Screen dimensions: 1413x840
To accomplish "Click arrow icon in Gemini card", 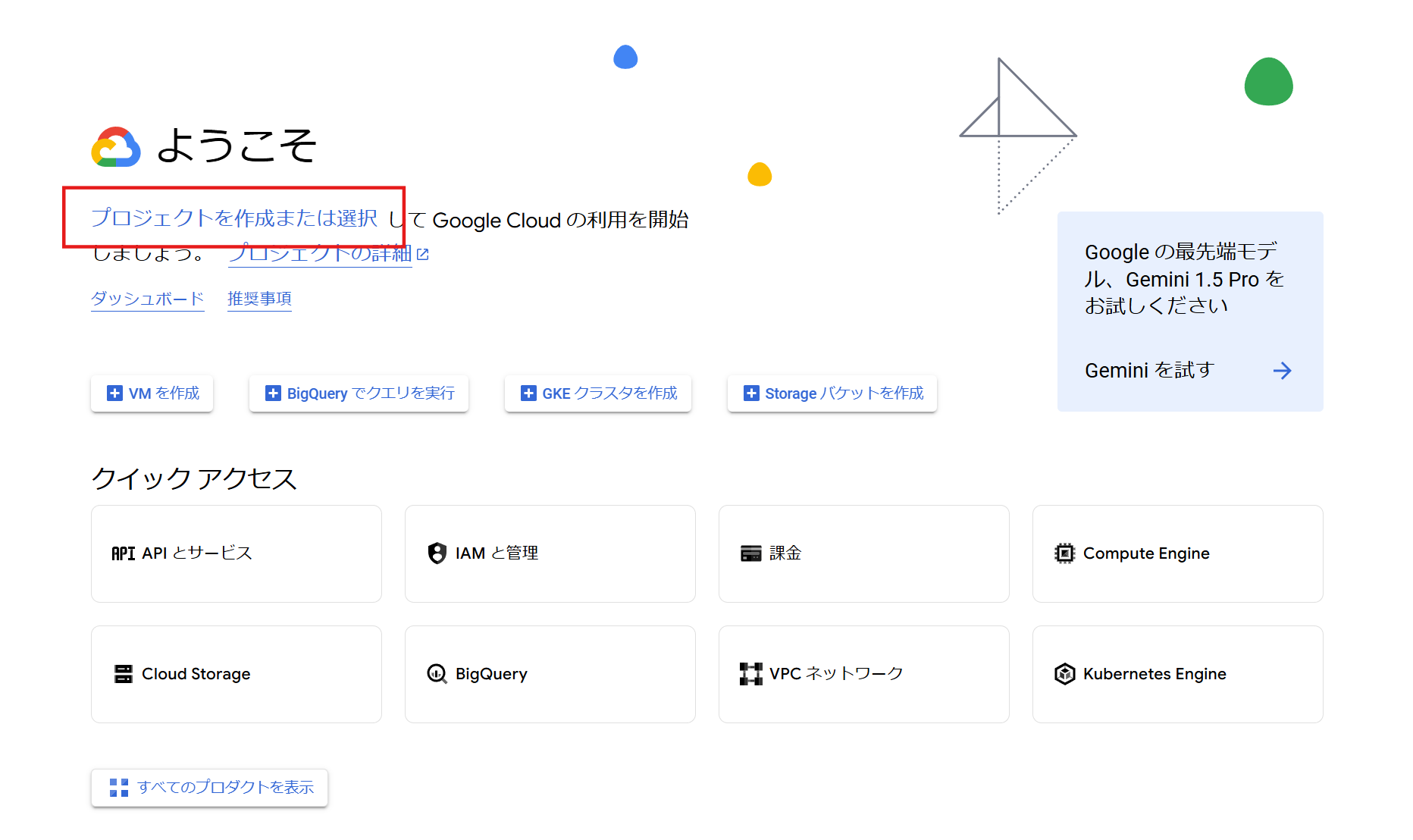I will coord(1282,371).
